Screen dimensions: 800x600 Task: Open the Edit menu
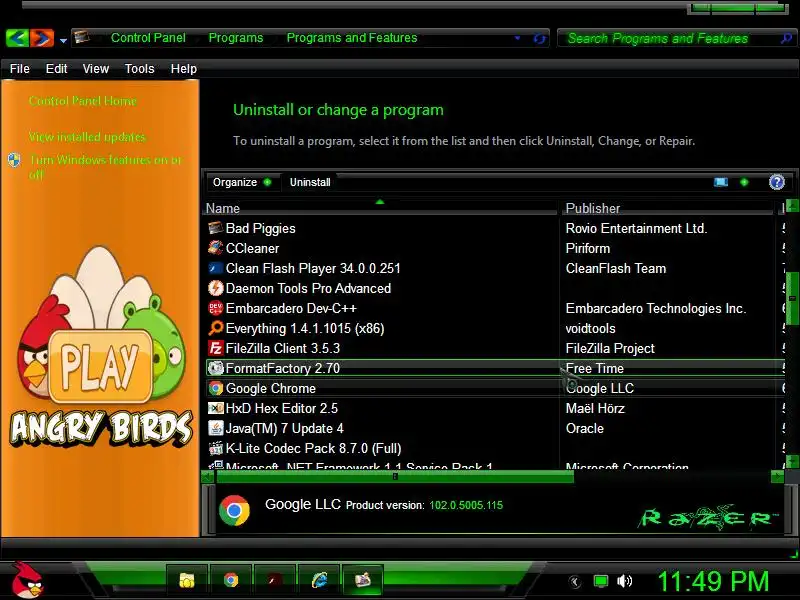click(56, 68)
